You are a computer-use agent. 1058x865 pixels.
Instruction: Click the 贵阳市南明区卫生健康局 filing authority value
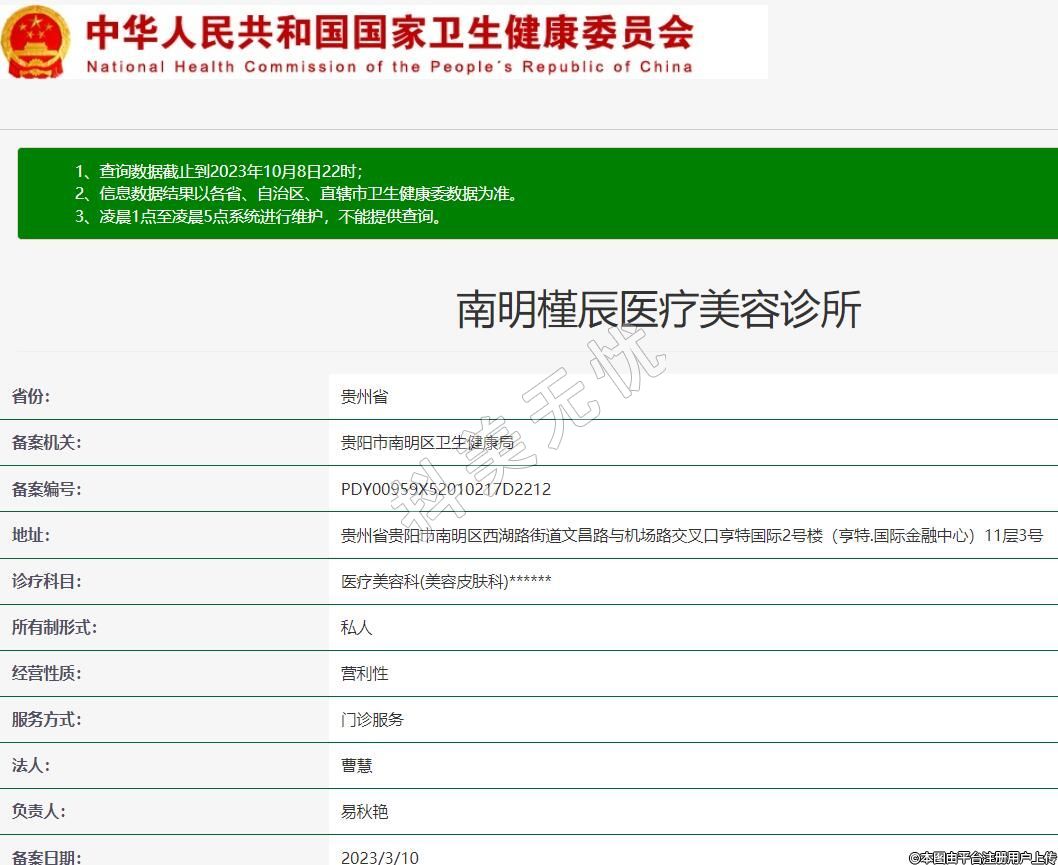[x=427, y=443]
